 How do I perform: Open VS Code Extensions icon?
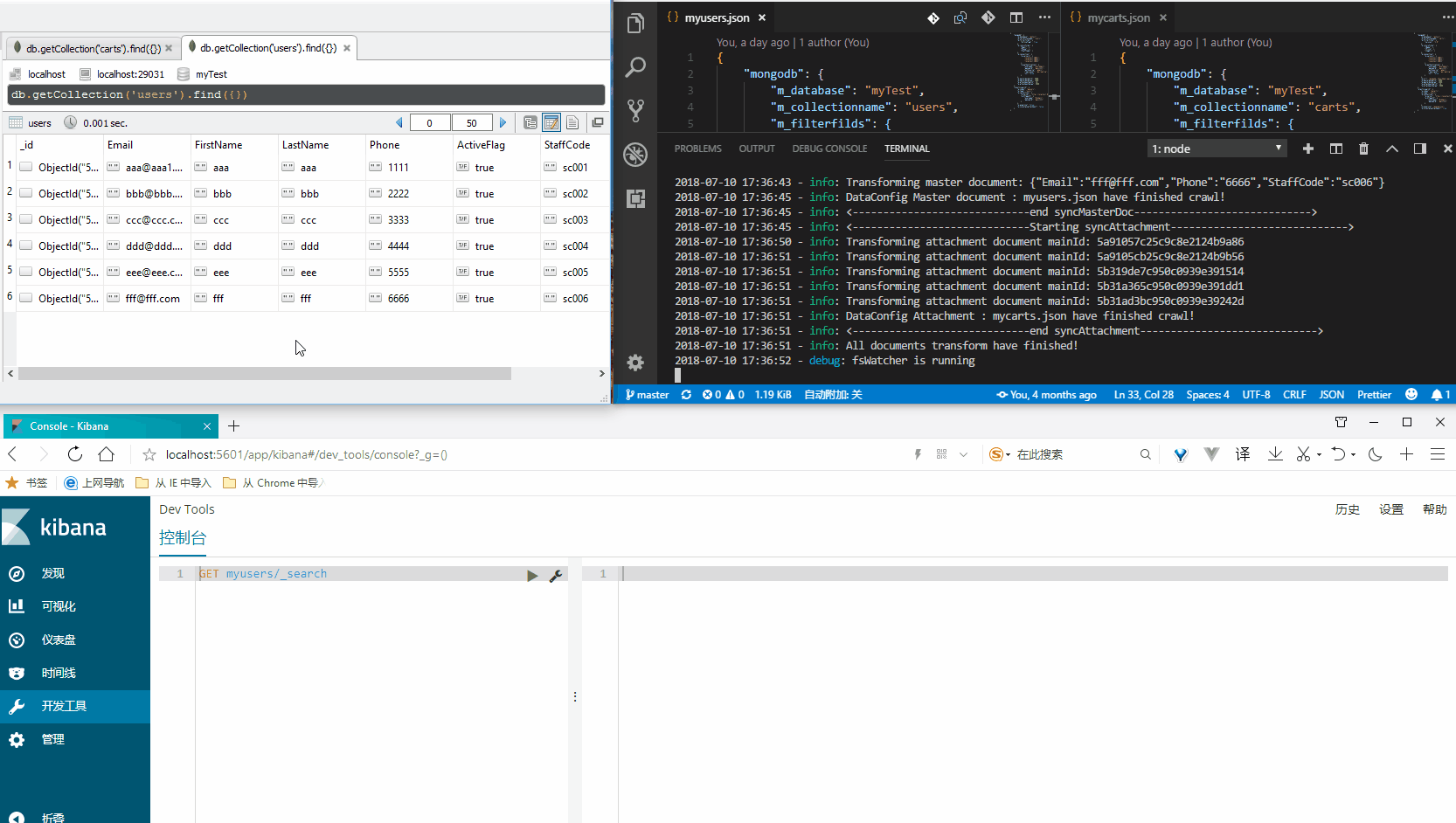635,198
